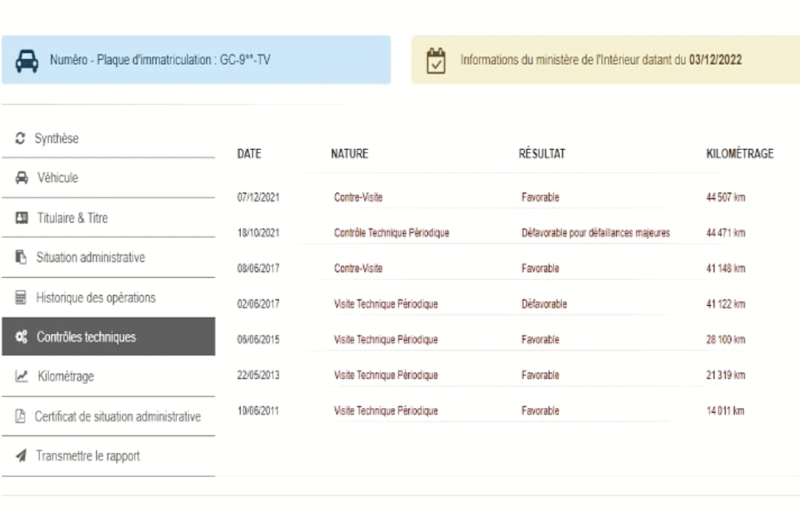Click the Contrôles techniques gears icon
800x515 pixels.
(x=20, y=338)
